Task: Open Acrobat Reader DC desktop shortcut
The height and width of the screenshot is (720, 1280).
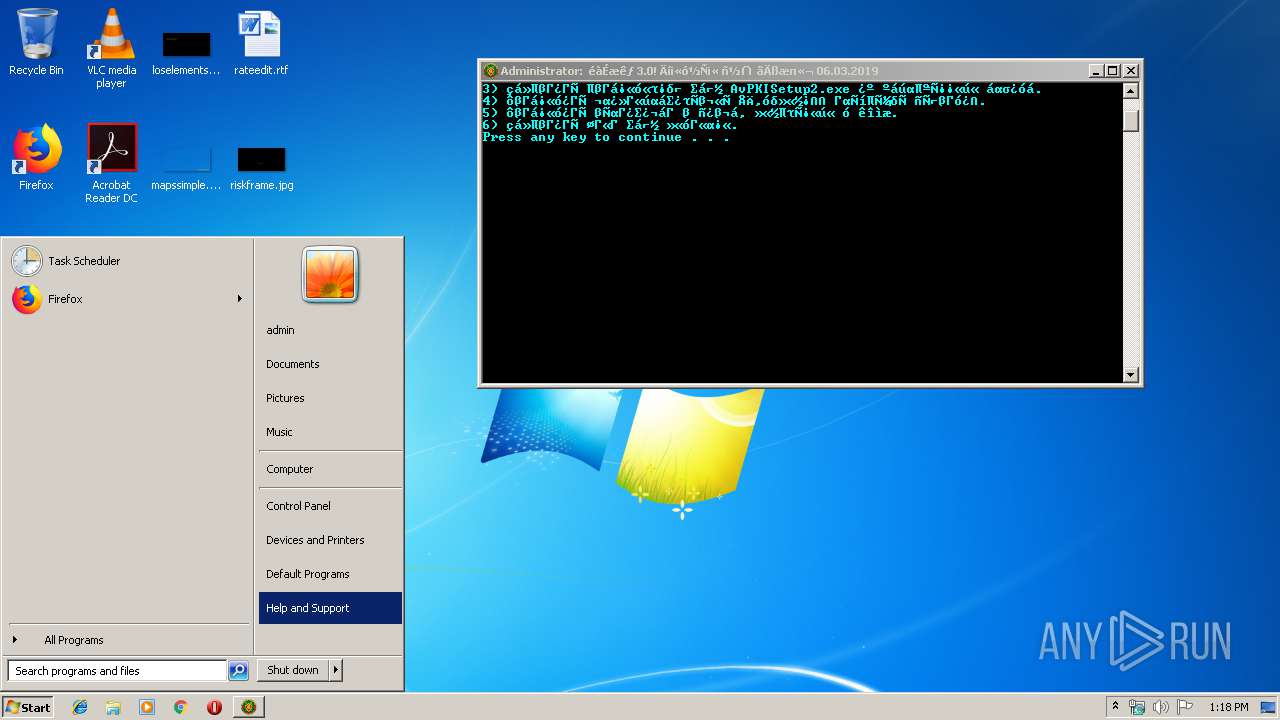Action: click(111, 163)
